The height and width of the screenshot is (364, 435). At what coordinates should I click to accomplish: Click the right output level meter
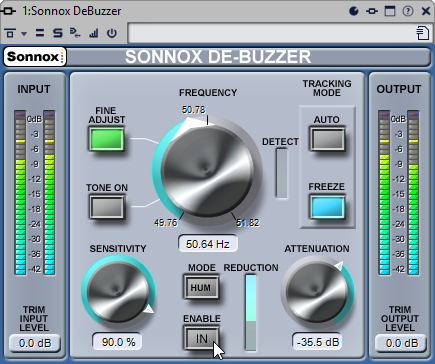tap(413, 193)
